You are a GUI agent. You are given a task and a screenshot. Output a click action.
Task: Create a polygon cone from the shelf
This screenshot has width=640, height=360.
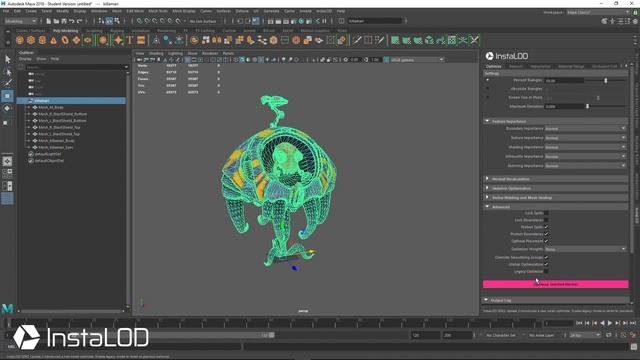point(53,40)
